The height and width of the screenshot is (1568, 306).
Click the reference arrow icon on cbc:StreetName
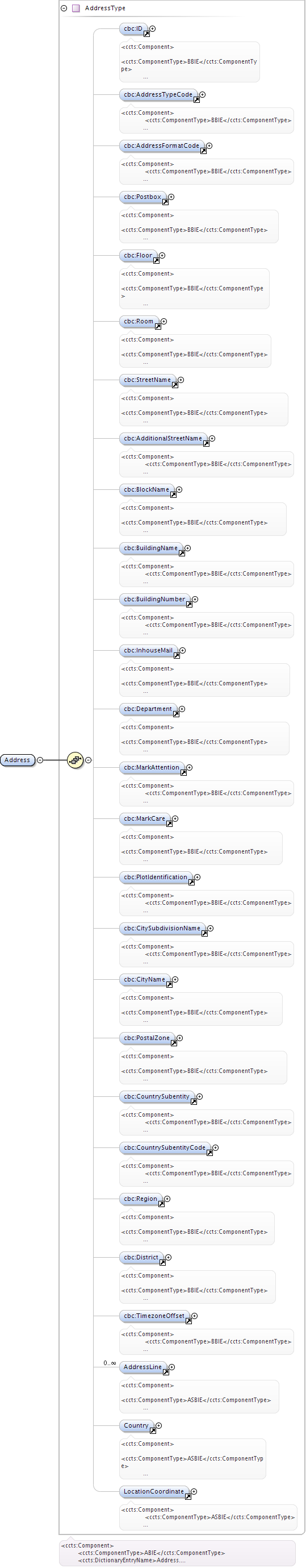coord(175,385)
